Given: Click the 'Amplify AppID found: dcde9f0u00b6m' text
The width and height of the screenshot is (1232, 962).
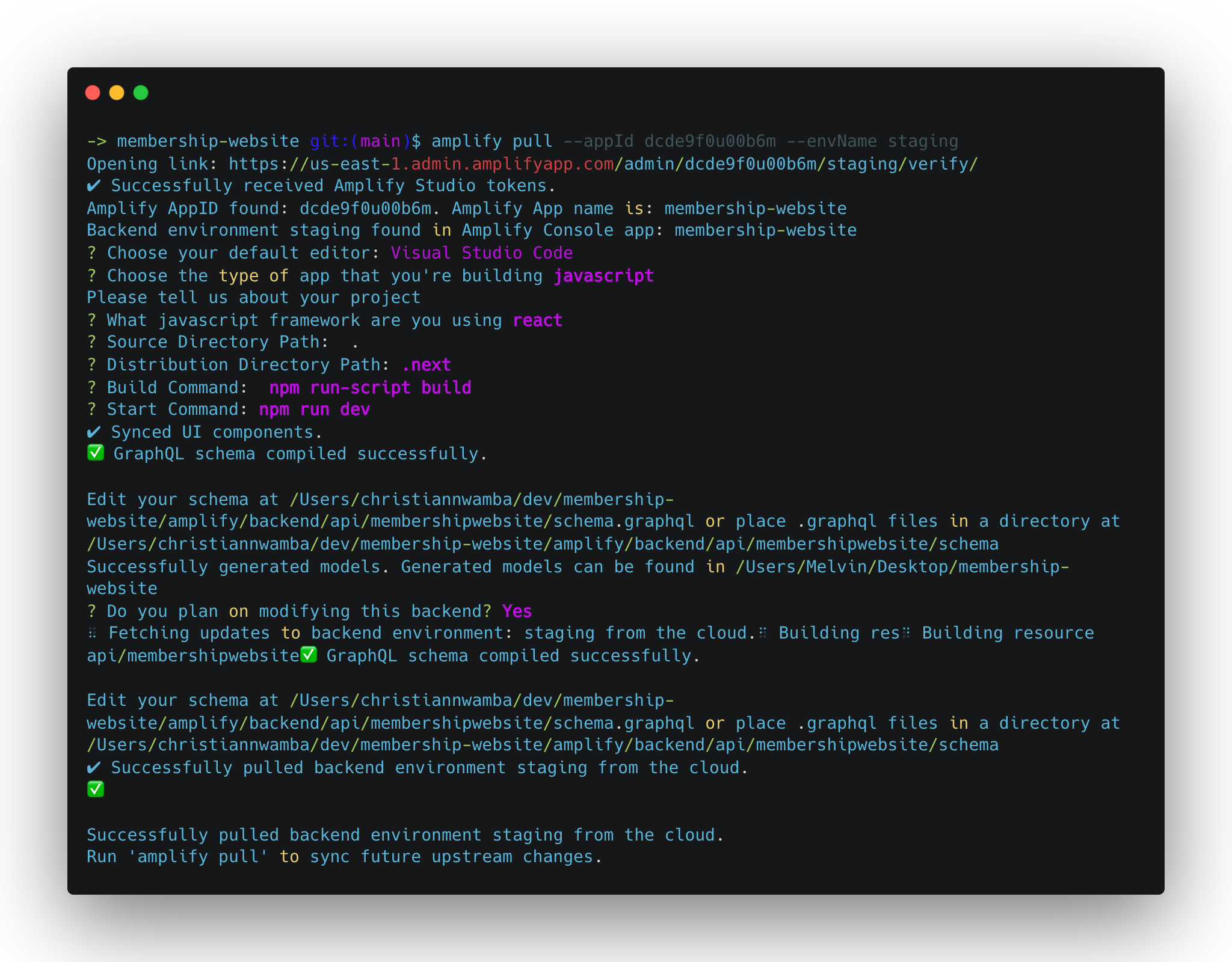Looking at the screenshot, I should (259, 209).
